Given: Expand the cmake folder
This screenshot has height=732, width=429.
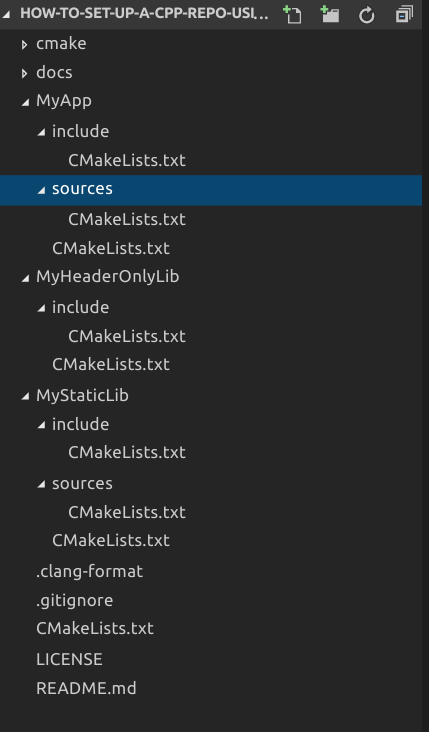Looking at the screenshot, I should 24,44.
